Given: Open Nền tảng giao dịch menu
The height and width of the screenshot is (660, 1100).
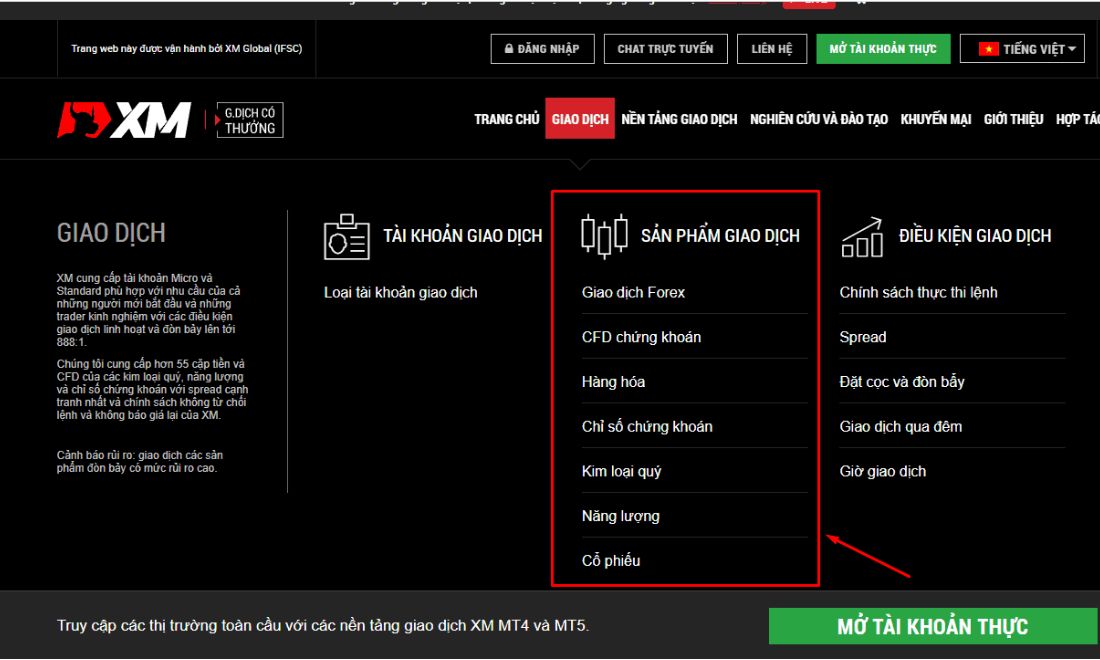Looking at the screenshot, I should tap(679, 119).
